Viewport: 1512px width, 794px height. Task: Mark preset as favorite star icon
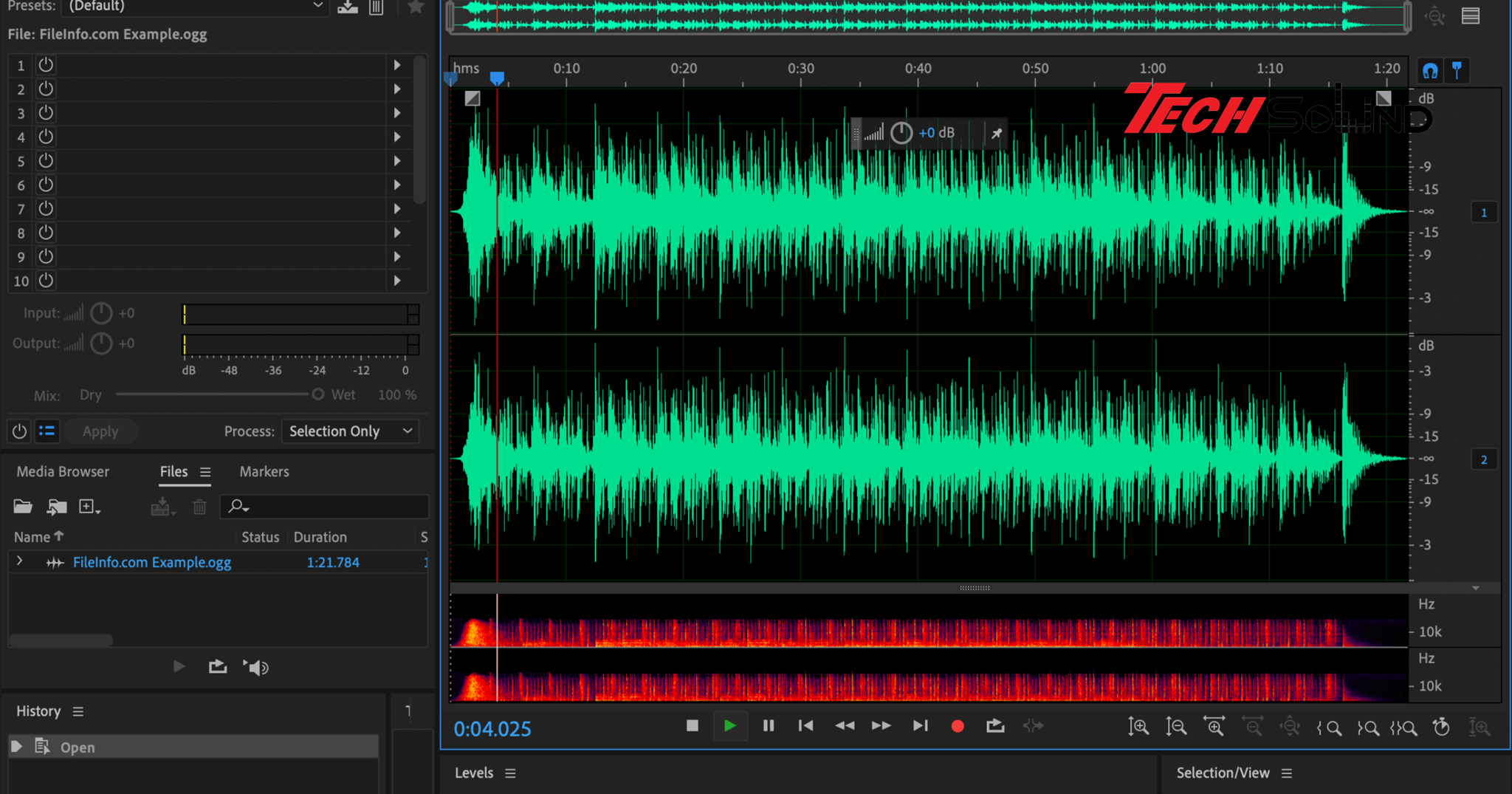click(416, 7)
